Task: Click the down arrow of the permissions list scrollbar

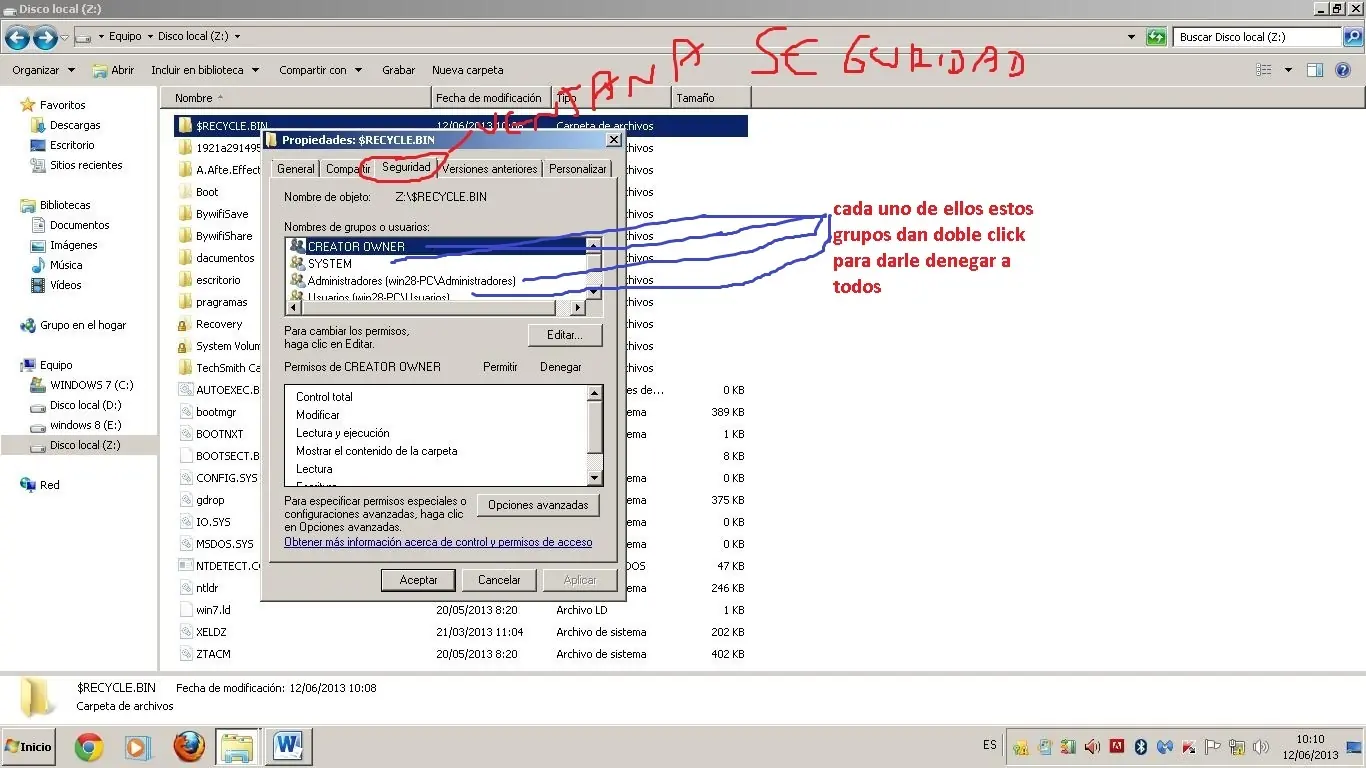Action: 595,478
